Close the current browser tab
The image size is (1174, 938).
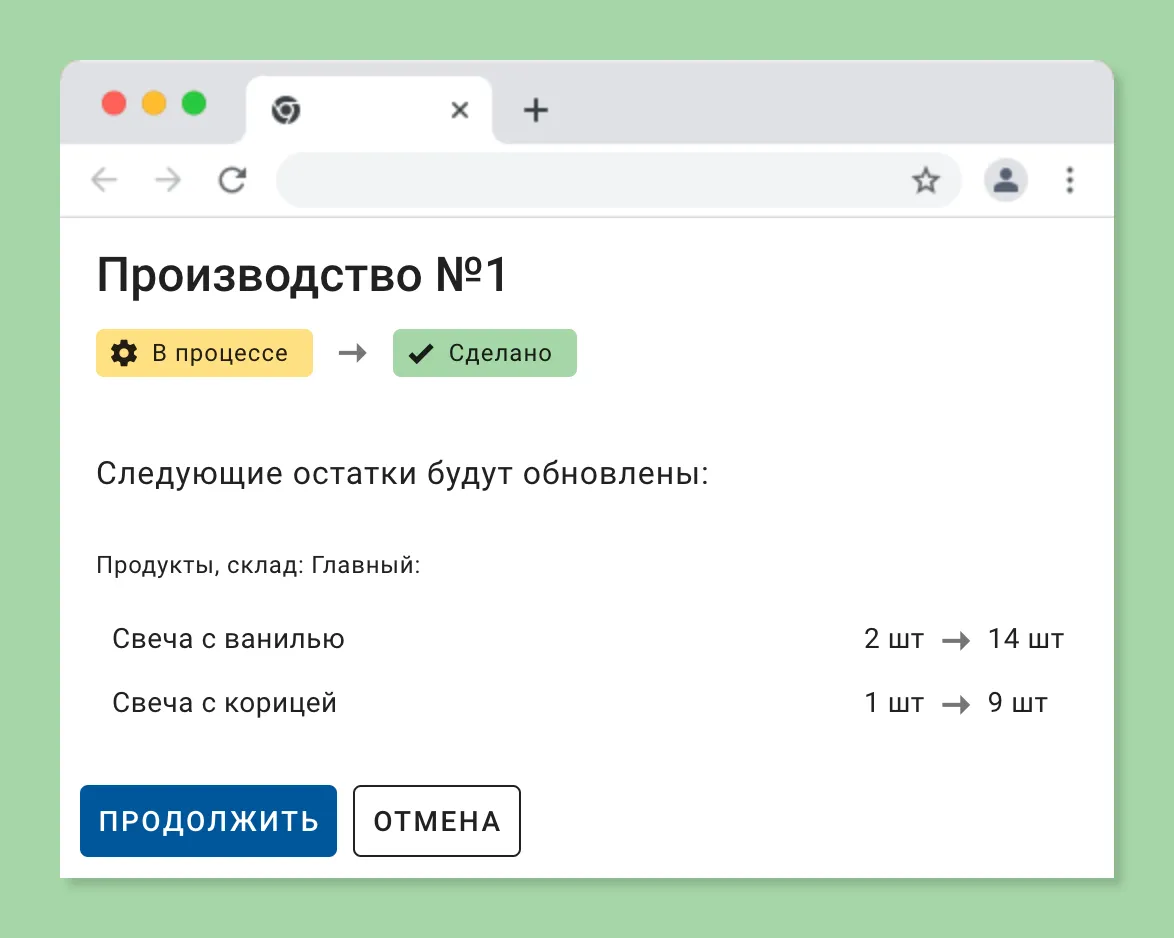click(x=460, y=110)
